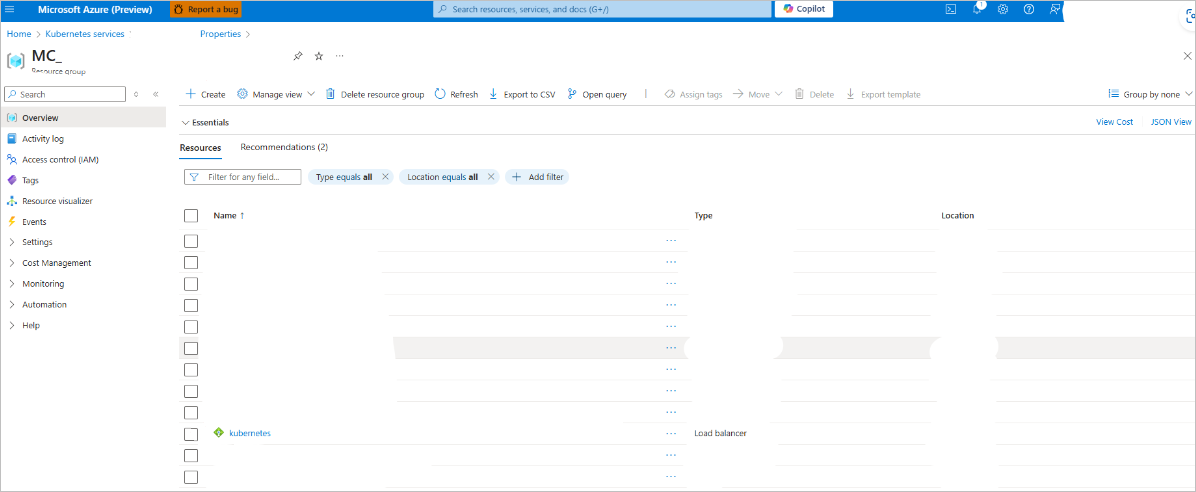Click the Refresh toolbar item

click(x=456, y=95)
